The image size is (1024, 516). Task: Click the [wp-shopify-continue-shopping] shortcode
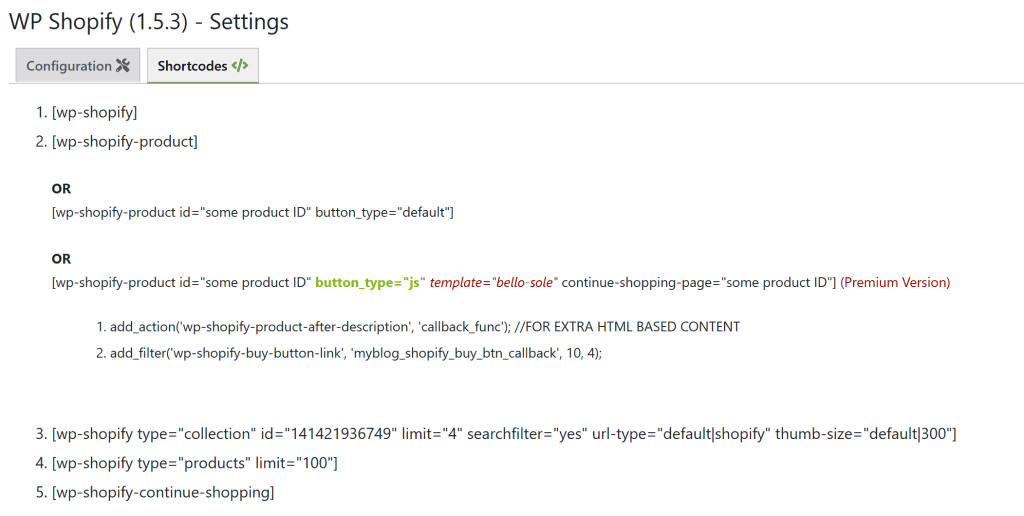tap(163, 492)
